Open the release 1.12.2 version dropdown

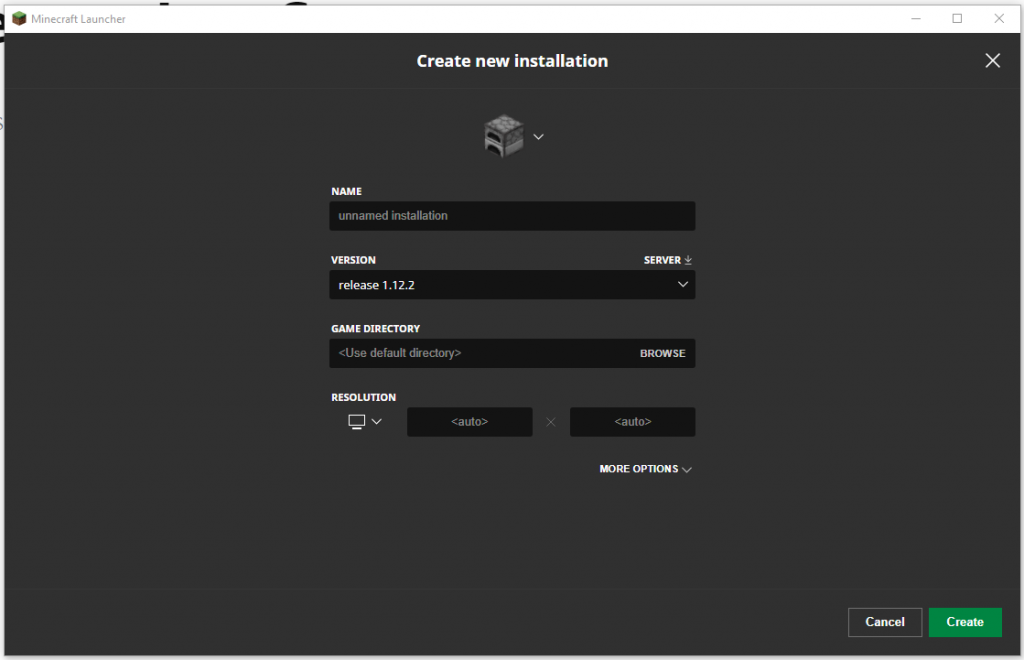512,285
